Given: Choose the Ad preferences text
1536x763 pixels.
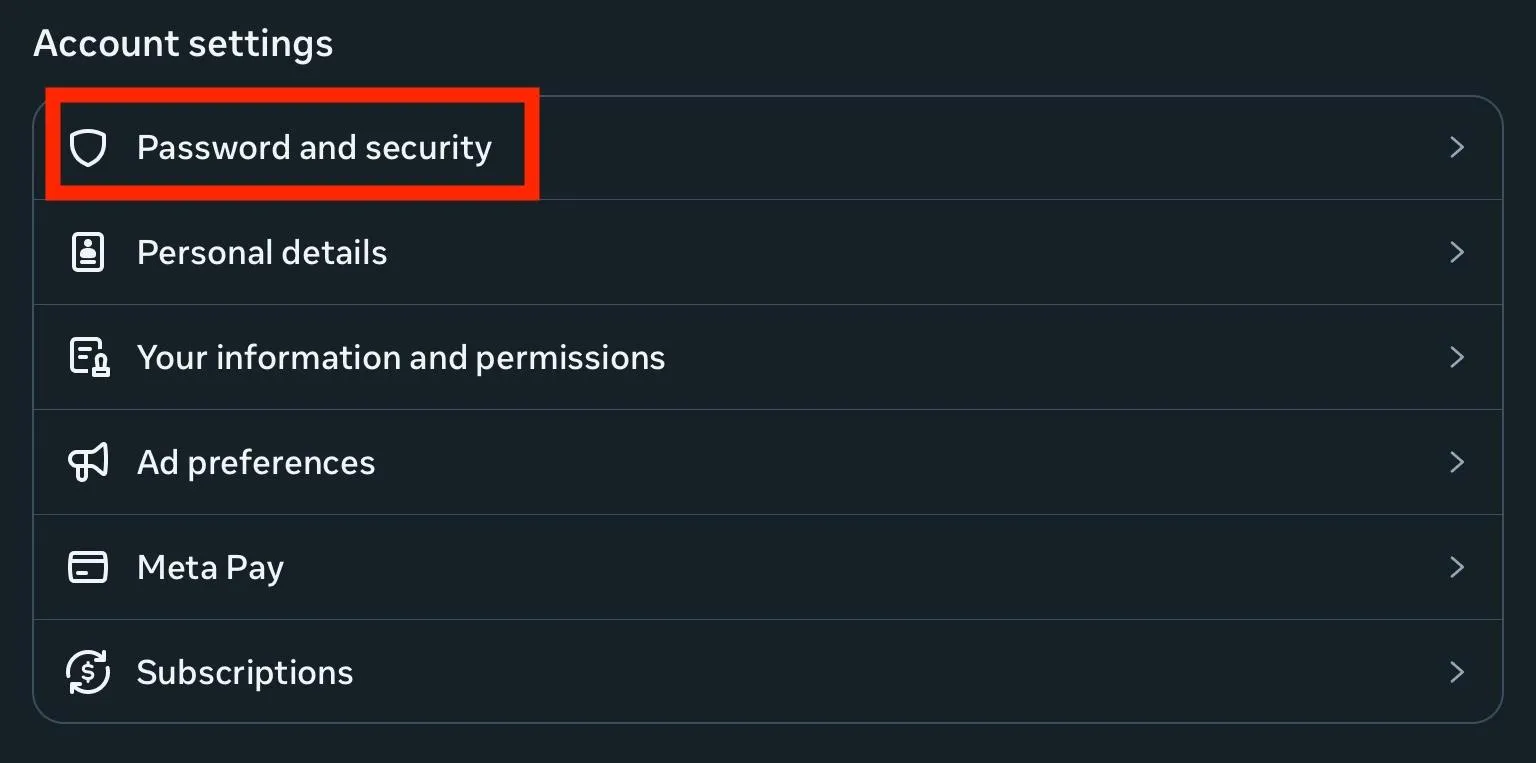Looking at the screenshot, I should click(x=256, y=462).
